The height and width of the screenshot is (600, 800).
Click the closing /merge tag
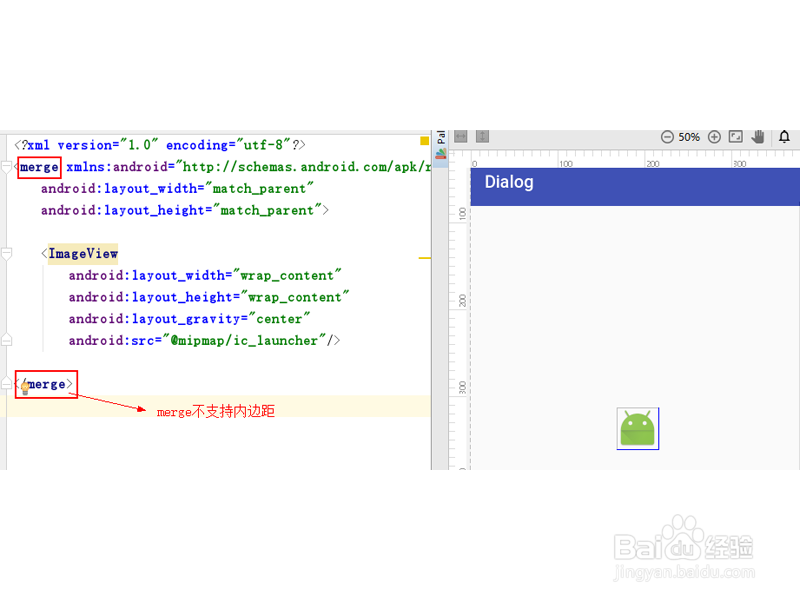coord(46,384)
